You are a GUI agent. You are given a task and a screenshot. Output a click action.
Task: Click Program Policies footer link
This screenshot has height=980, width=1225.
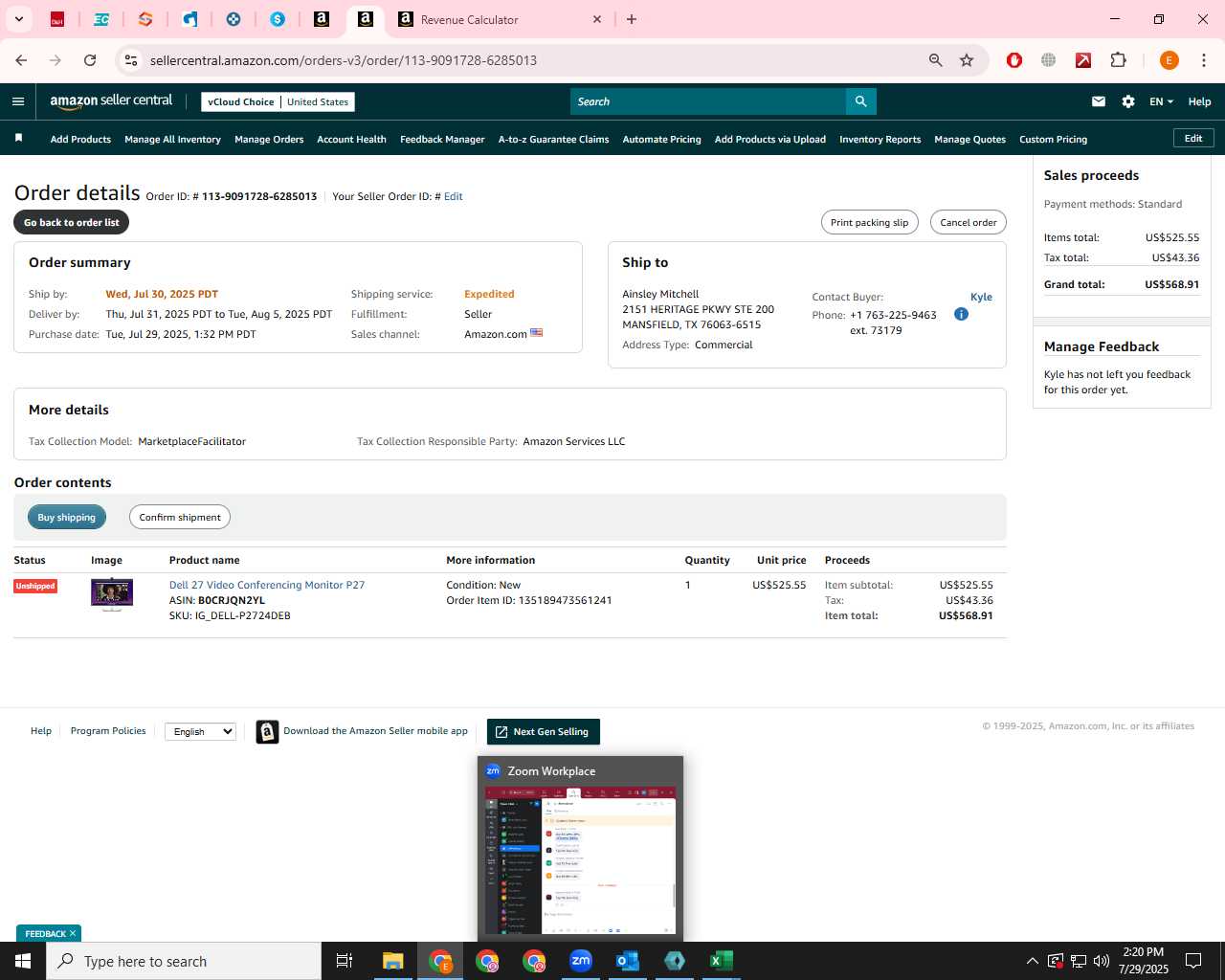tap(108, 730)
